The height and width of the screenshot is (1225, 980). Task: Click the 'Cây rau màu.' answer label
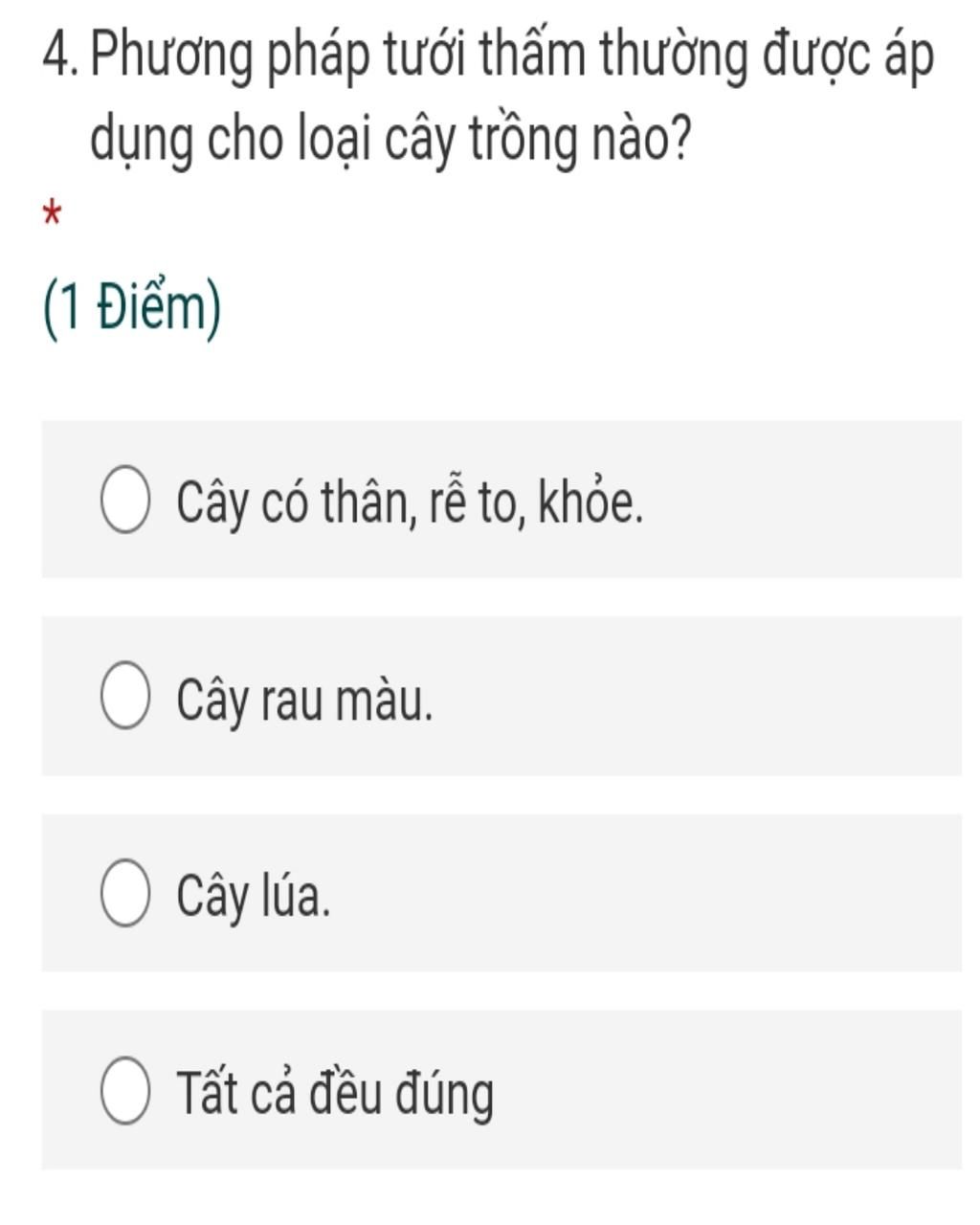(304, 700)
